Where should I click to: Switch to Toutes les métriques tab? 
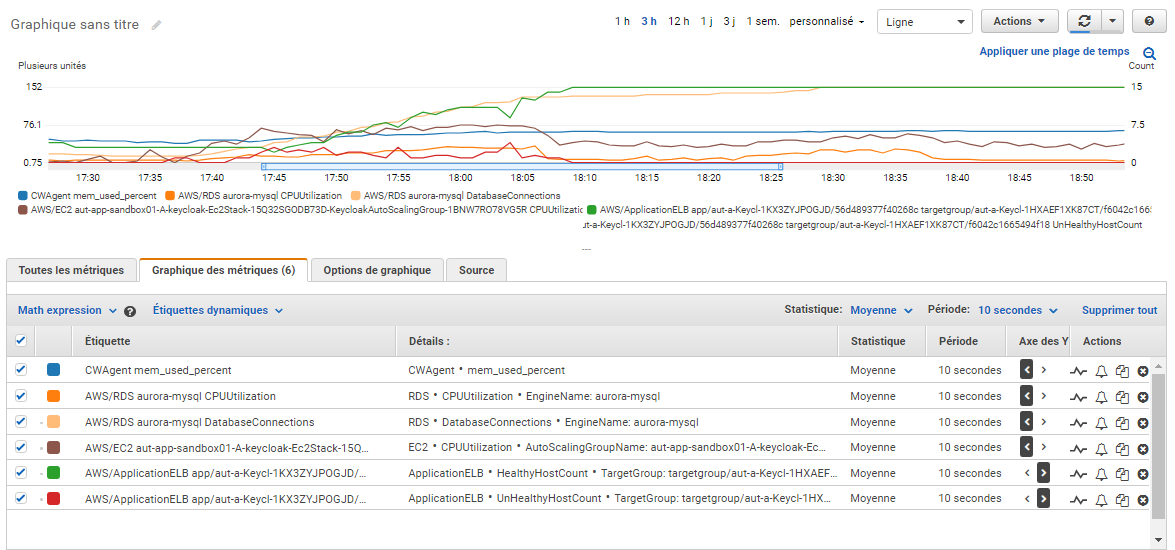pos(71,271)
